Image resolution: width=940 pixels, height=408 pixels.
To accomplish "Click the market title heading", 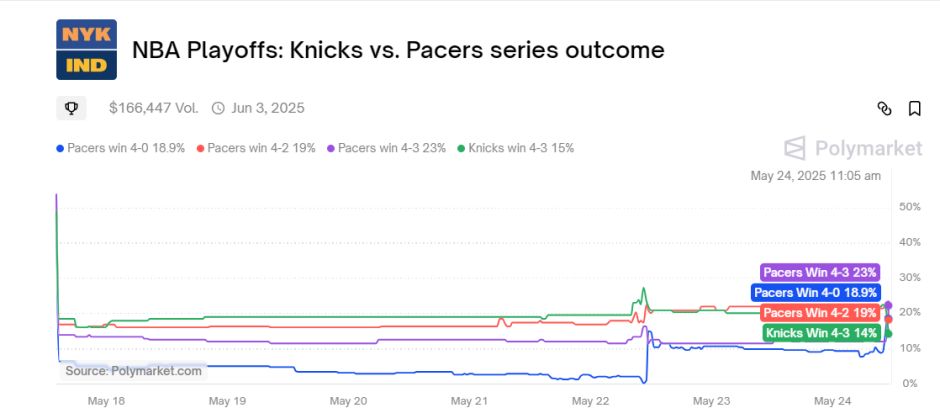I will click(398, 50).
